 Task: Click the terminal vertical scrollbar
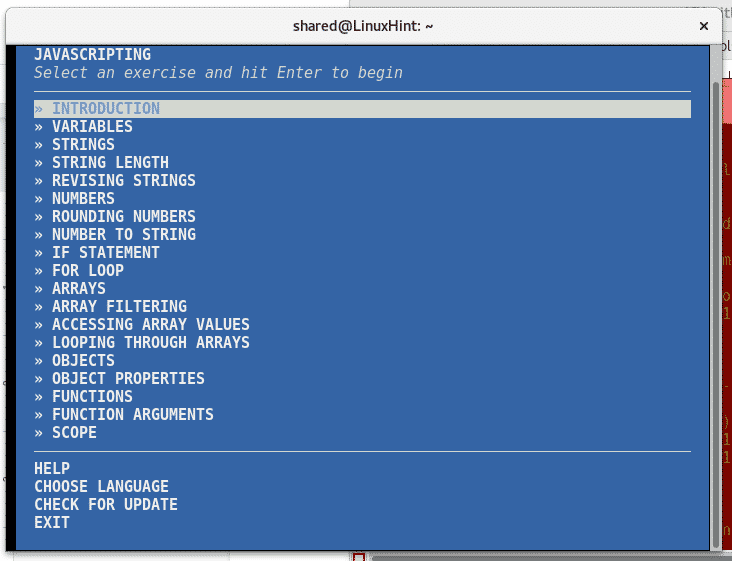pyautogui.click(x=716, y=316)
